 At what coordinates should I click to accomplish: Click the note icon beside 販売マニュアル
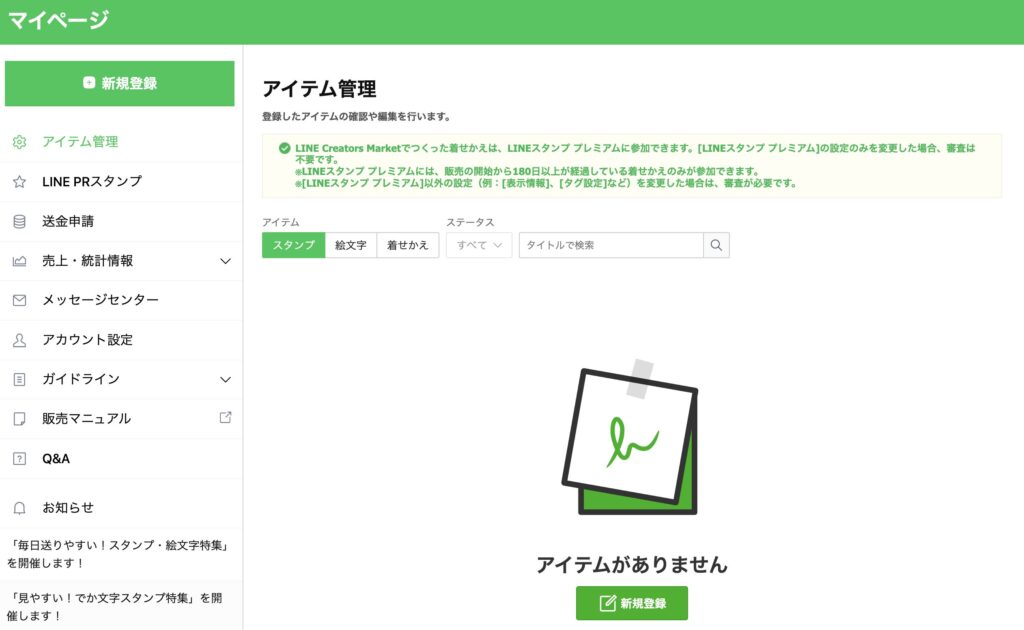coord(20,419)
